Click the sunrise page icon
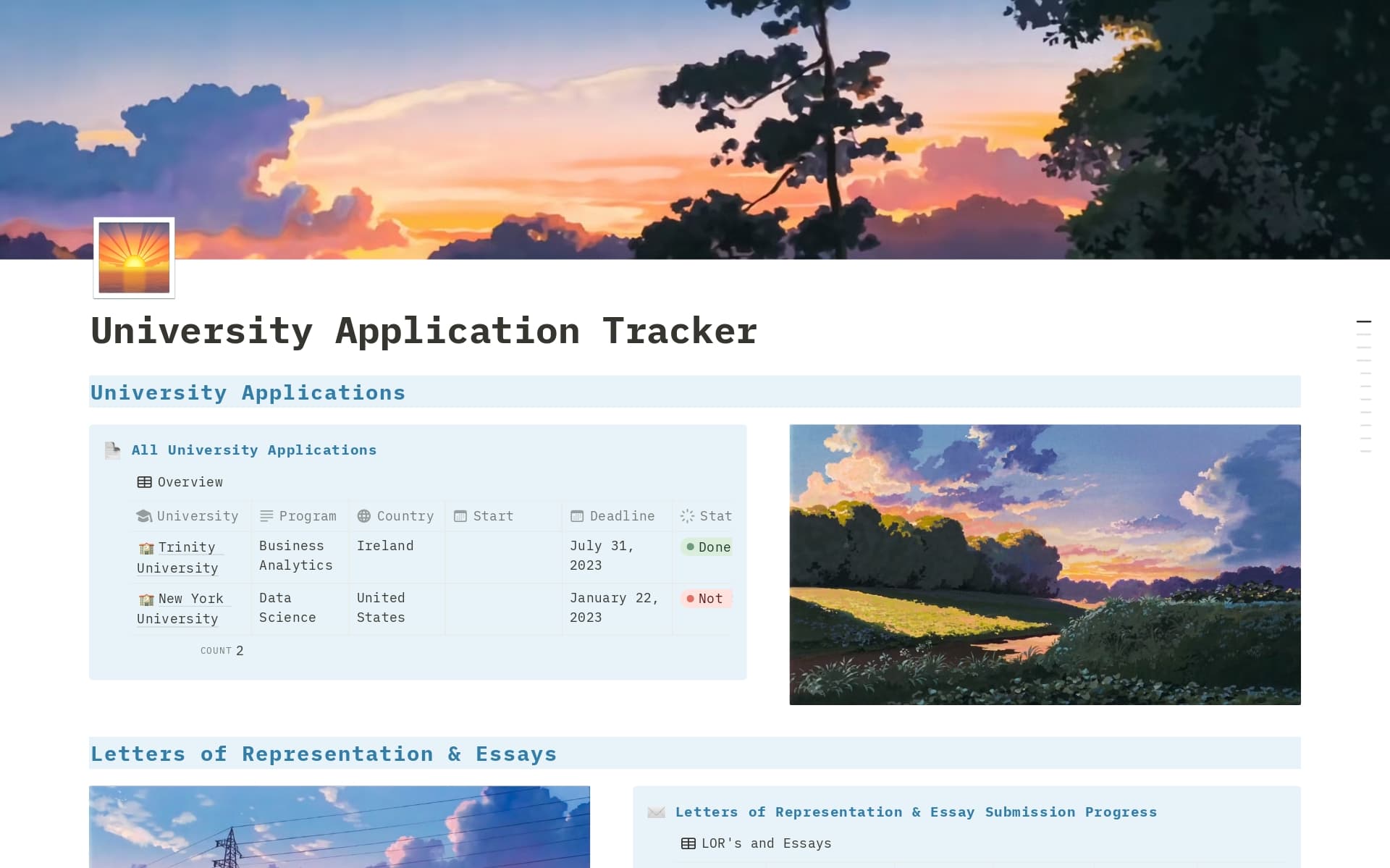1390x868 pixels. [x=134, y=258]
